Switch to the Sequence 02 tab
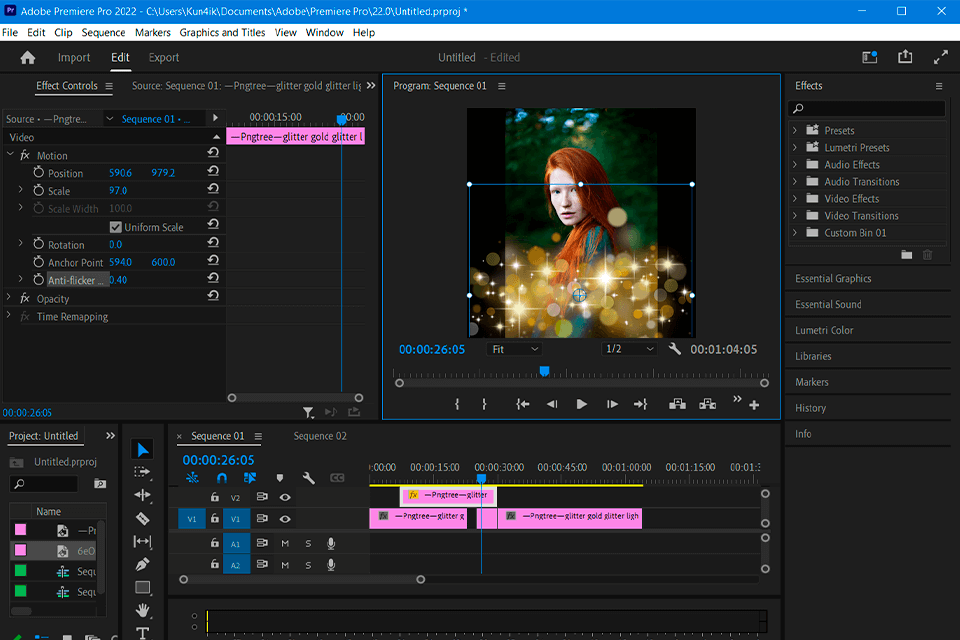 [x=319, y=436]
